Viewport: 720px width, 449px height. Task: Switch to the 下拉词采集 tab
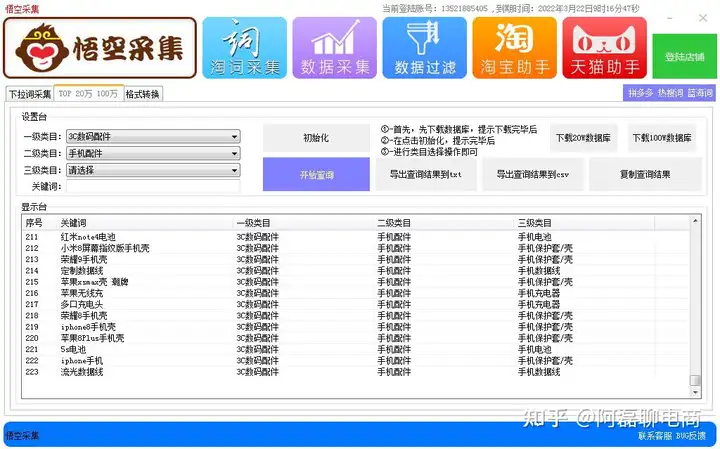pyautogui.click(x=30, y=94)
